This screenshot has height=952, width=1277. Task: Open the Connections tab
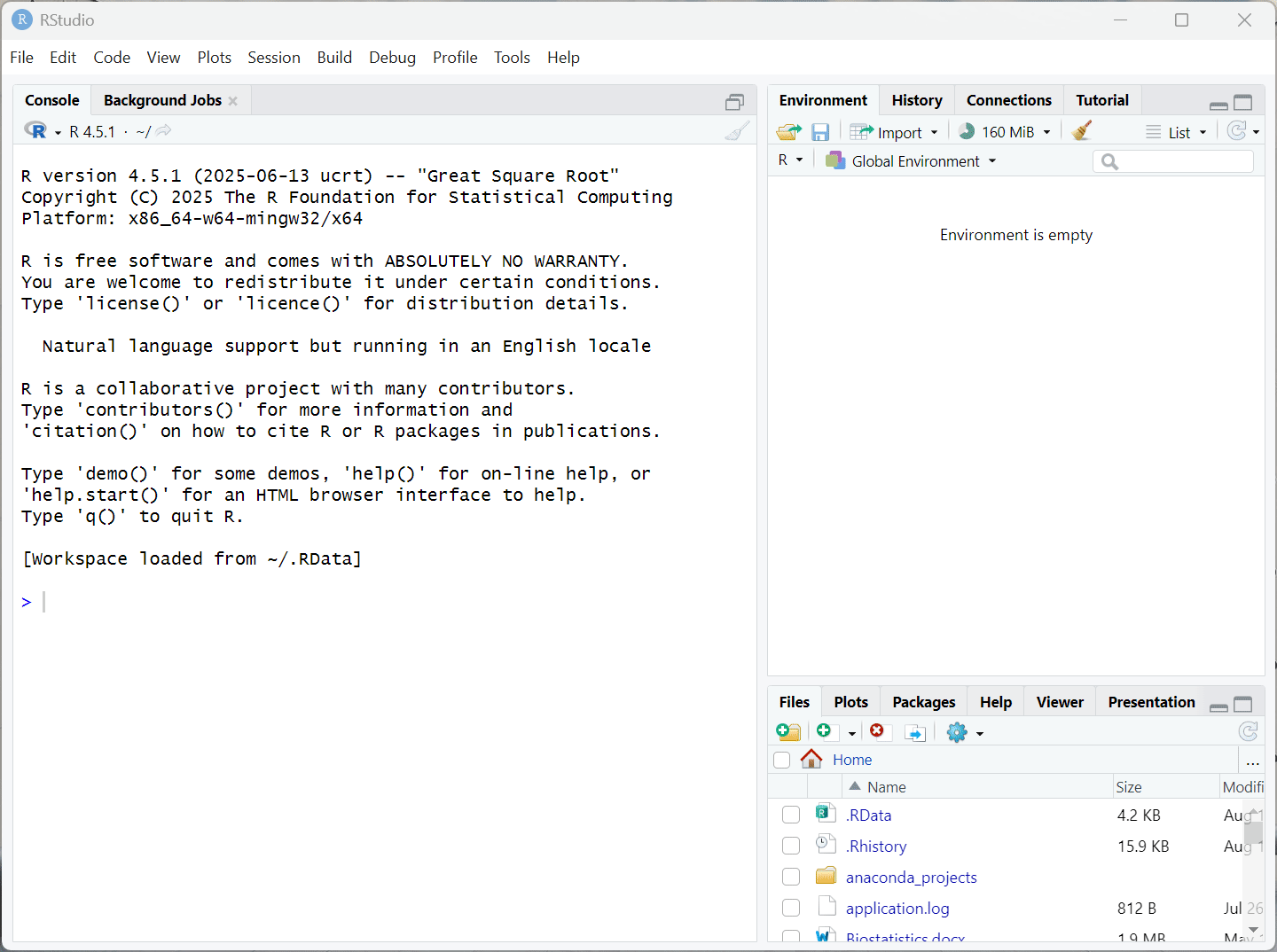click(x=1009, y=100)
